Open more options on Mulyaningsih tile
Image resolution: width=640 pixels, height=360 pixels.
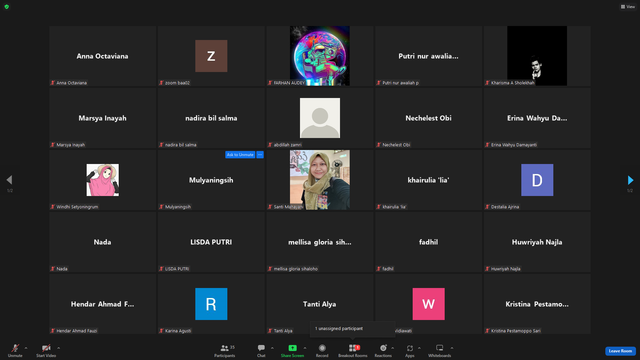tap(260, 155)
